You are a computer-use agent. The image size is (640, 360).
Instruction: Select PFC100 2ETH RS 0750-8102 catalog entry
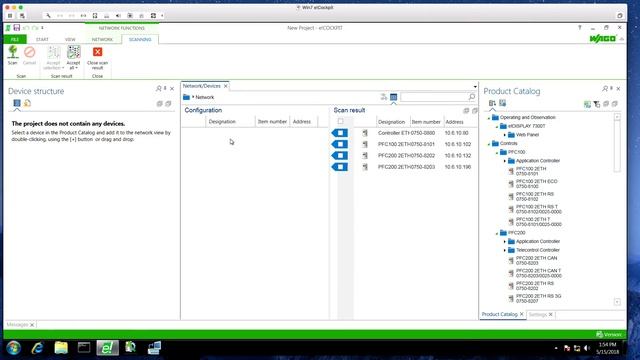point(535,196)
